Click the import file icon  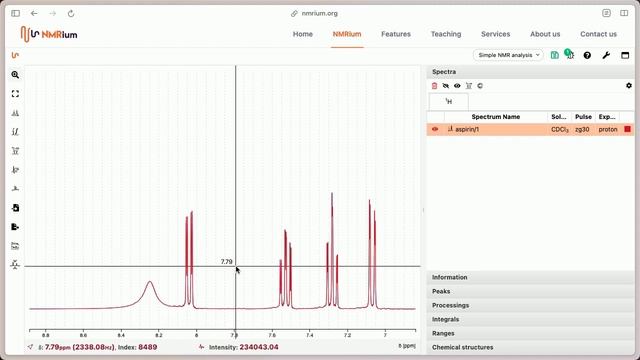(15, 208)
